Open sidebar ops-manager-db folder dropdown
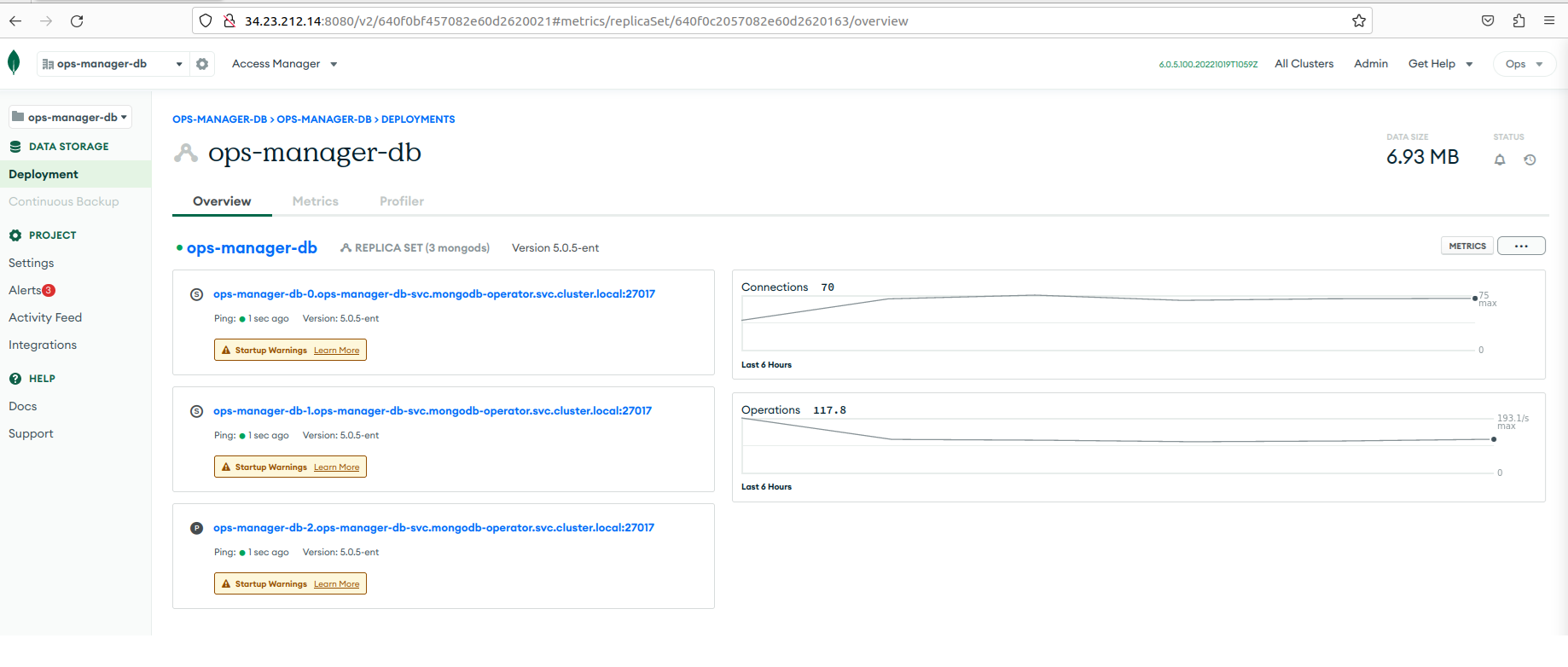This screenshot has height=667, width=1568. click(x=70, y=117)
